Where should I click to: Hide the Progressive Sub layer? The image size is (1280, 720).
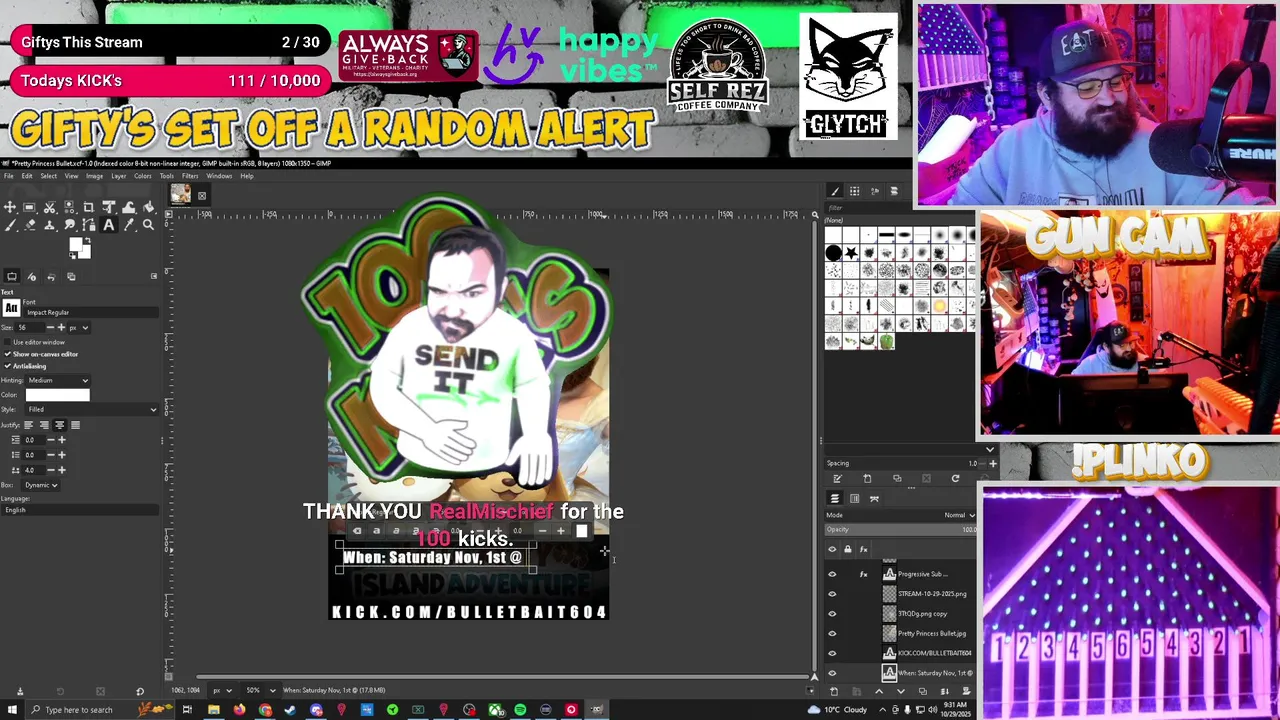point(832,574)
